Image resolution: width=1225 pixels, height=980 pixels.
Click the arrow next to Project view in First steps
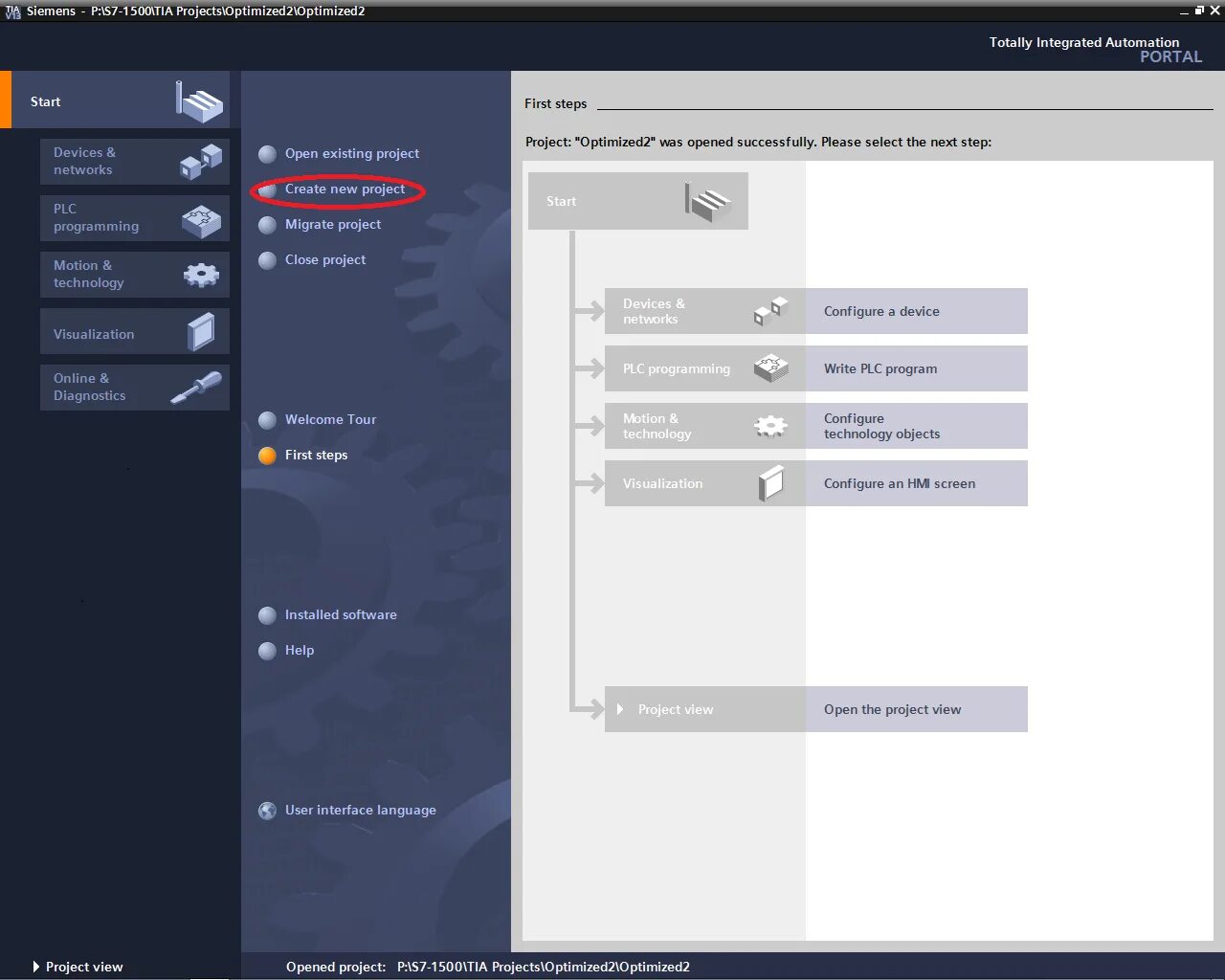click(620, 709)
